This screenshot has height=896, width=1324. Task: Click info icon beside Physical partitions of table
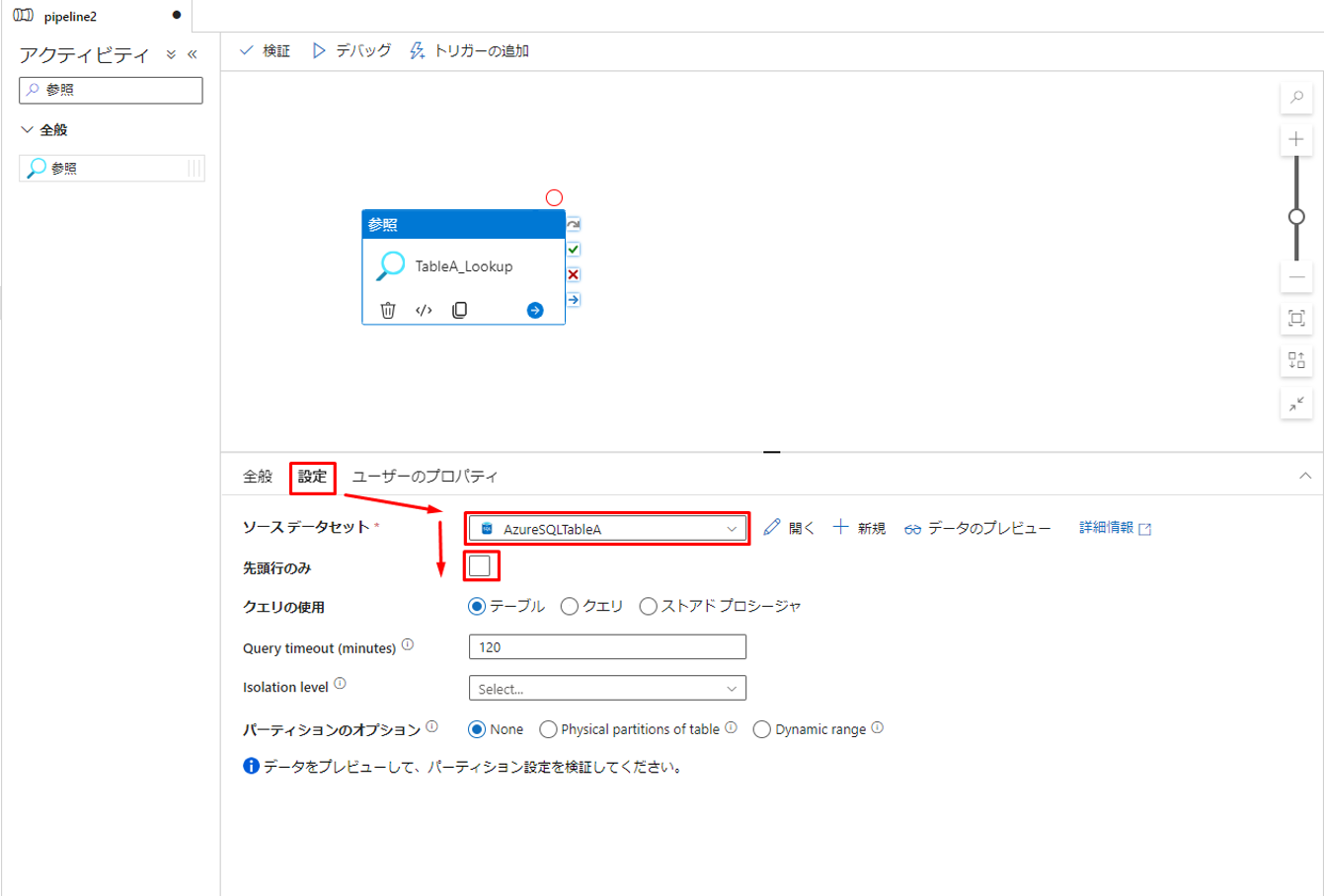coord(731,727)
